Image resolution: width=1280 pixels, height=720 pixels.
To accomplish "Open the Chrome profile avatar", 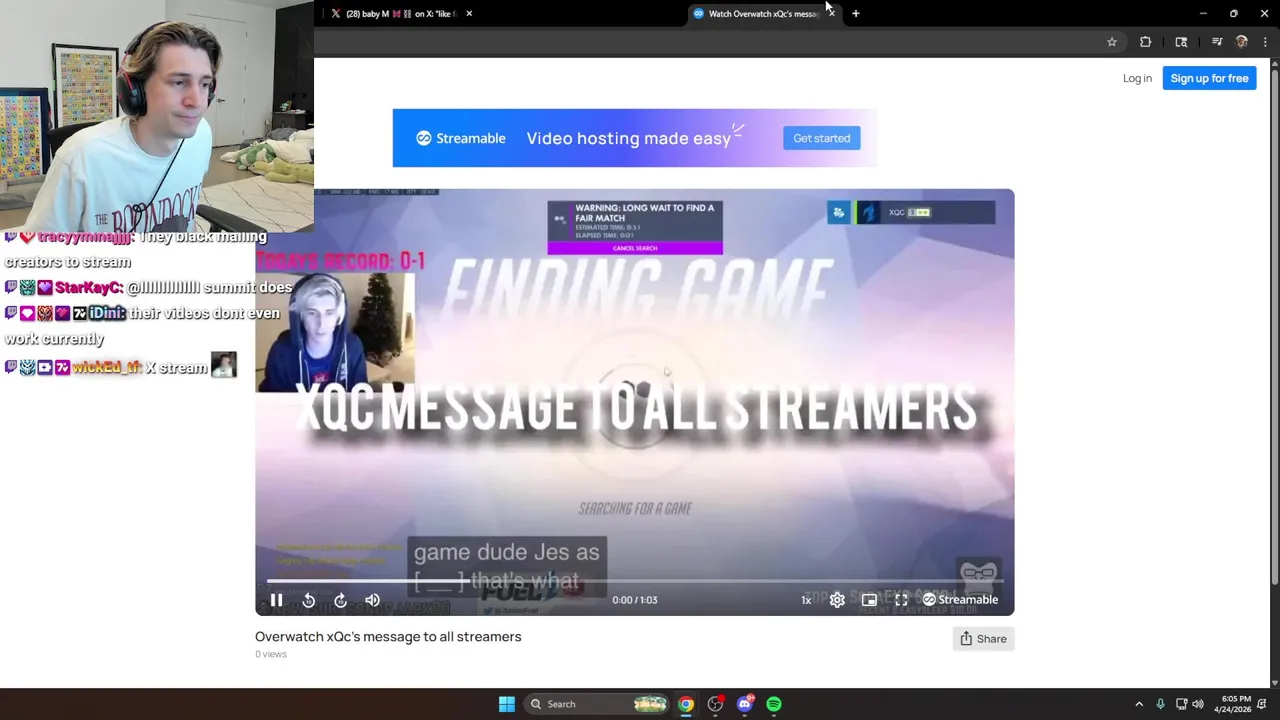I will click(1242, 42).
